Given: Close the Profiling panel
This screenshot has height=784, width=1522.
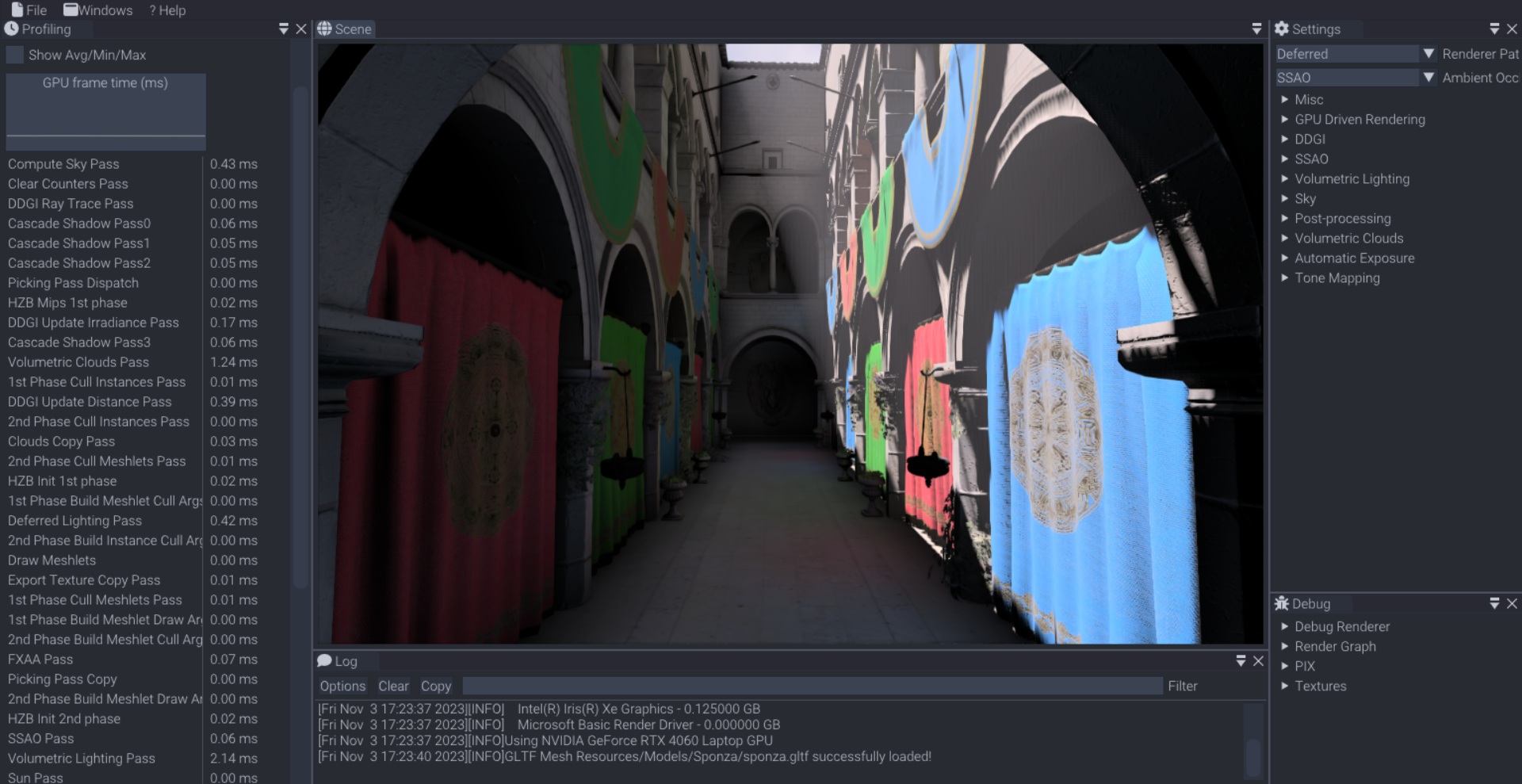Looking at the screenshot, I should pos(301,29).
